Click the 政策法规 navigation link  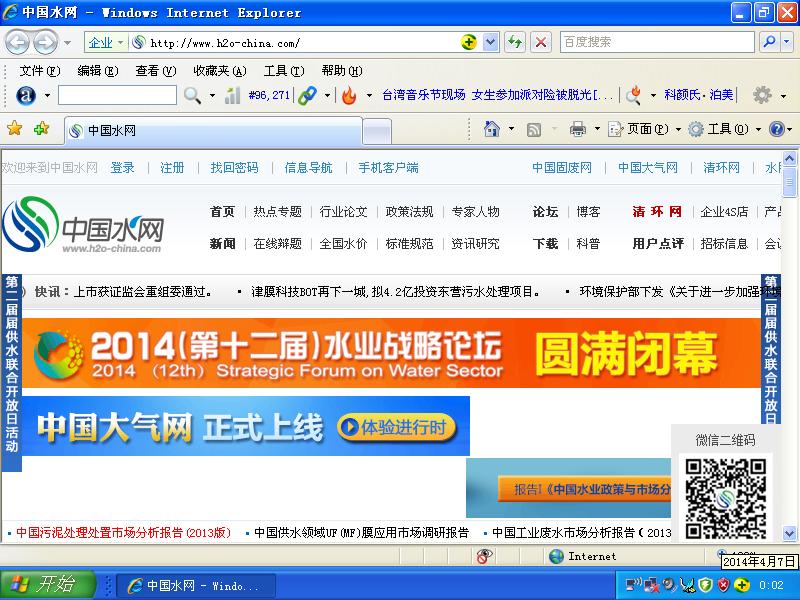(409, 212)
